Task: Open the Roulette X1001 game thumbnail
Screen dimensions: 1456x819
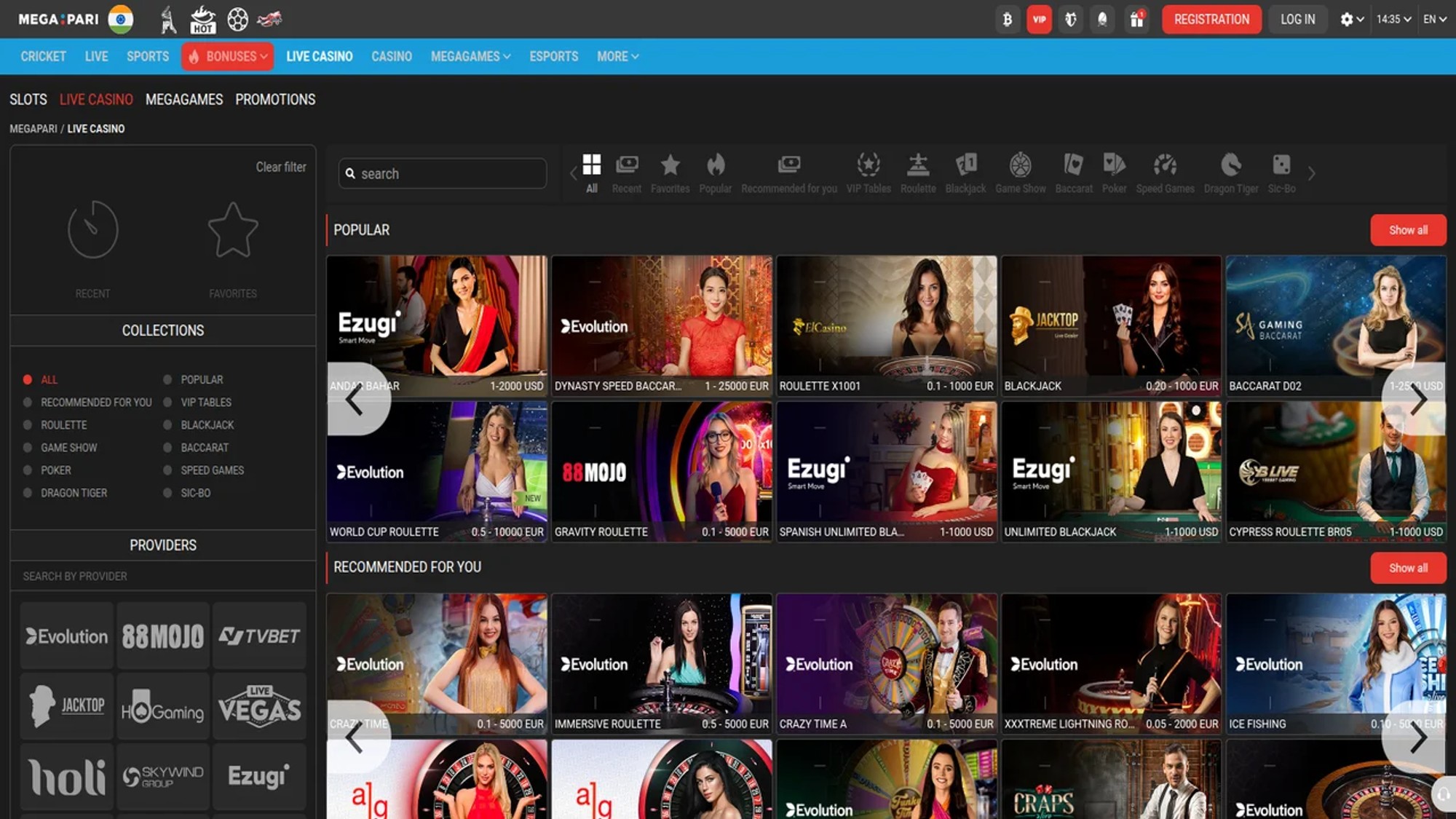Action: [887, 325]
